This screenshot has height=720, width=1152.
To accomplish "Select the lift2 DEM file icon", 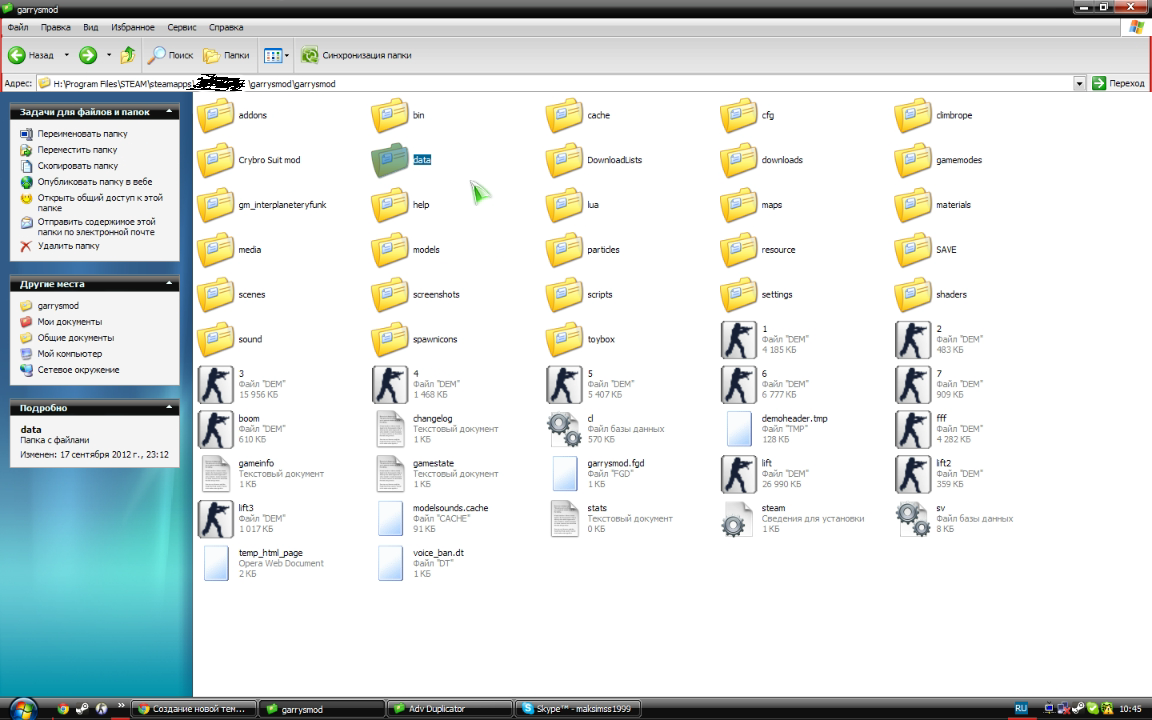I will pyautogui.click(x=912, y=474).
